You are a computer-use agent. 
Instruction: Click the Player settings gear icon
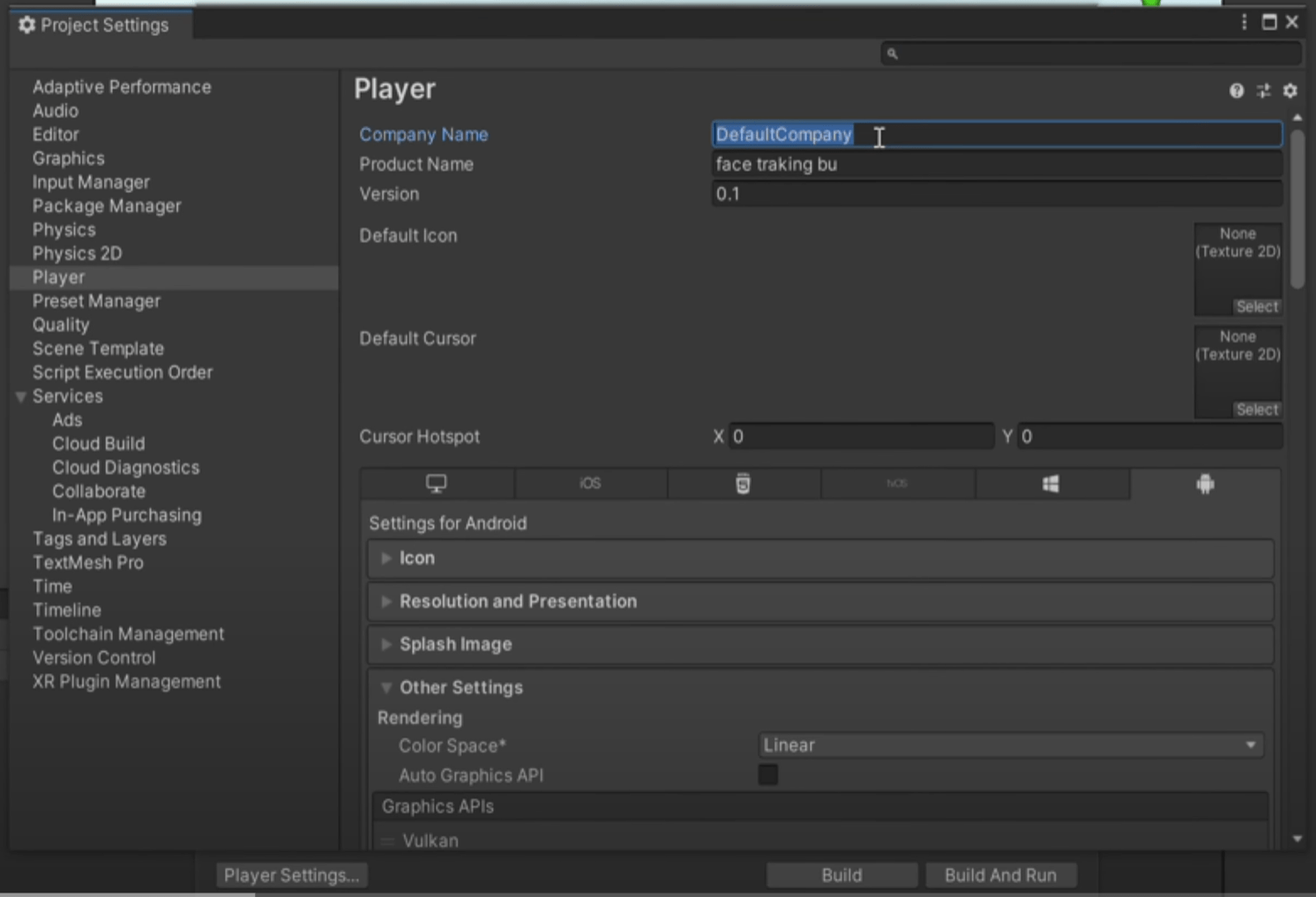pyautogui.click(x=1290, y=91)
